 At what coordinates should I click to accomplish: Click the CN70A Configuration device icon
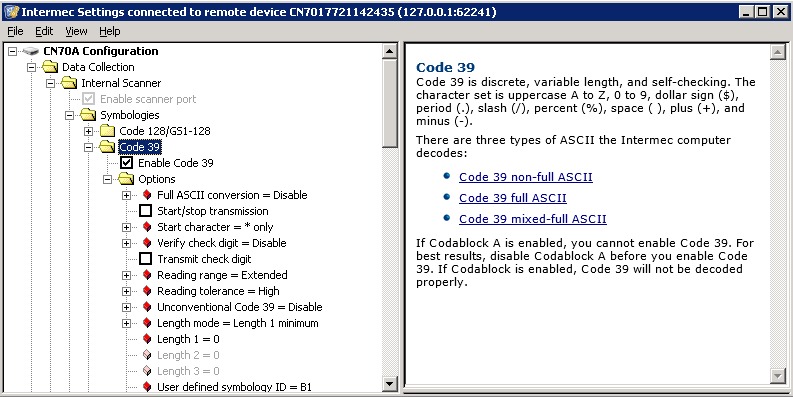(31, 51)
